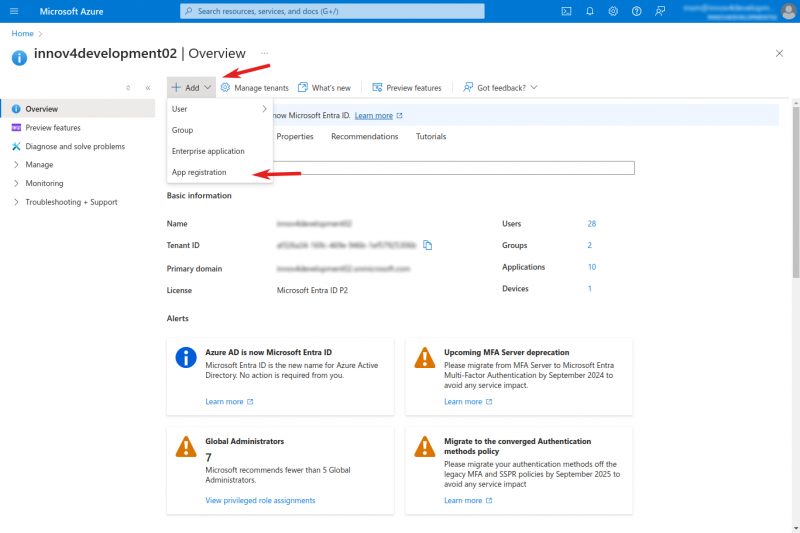Click the Microsoft Azure logo text

coord(71,11)
